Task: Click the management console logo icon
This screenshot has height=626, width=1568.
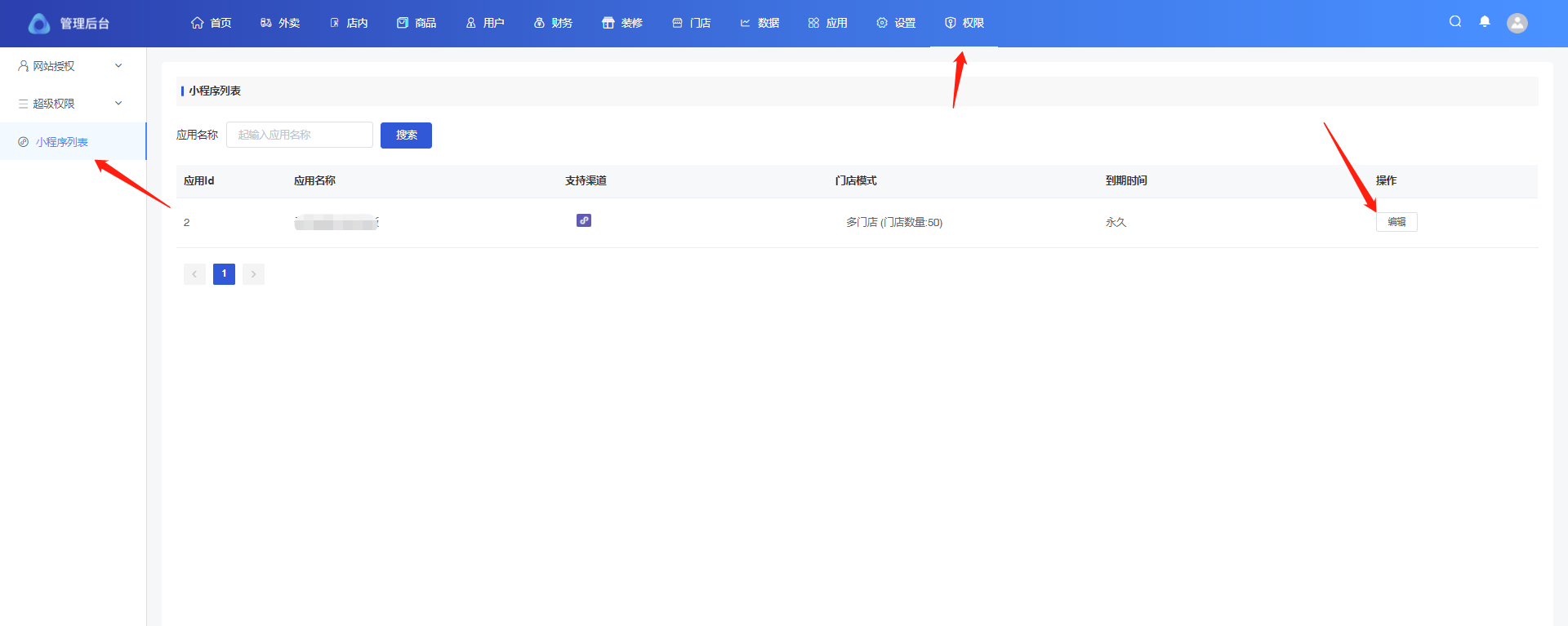Action: (x=38, y=24)
